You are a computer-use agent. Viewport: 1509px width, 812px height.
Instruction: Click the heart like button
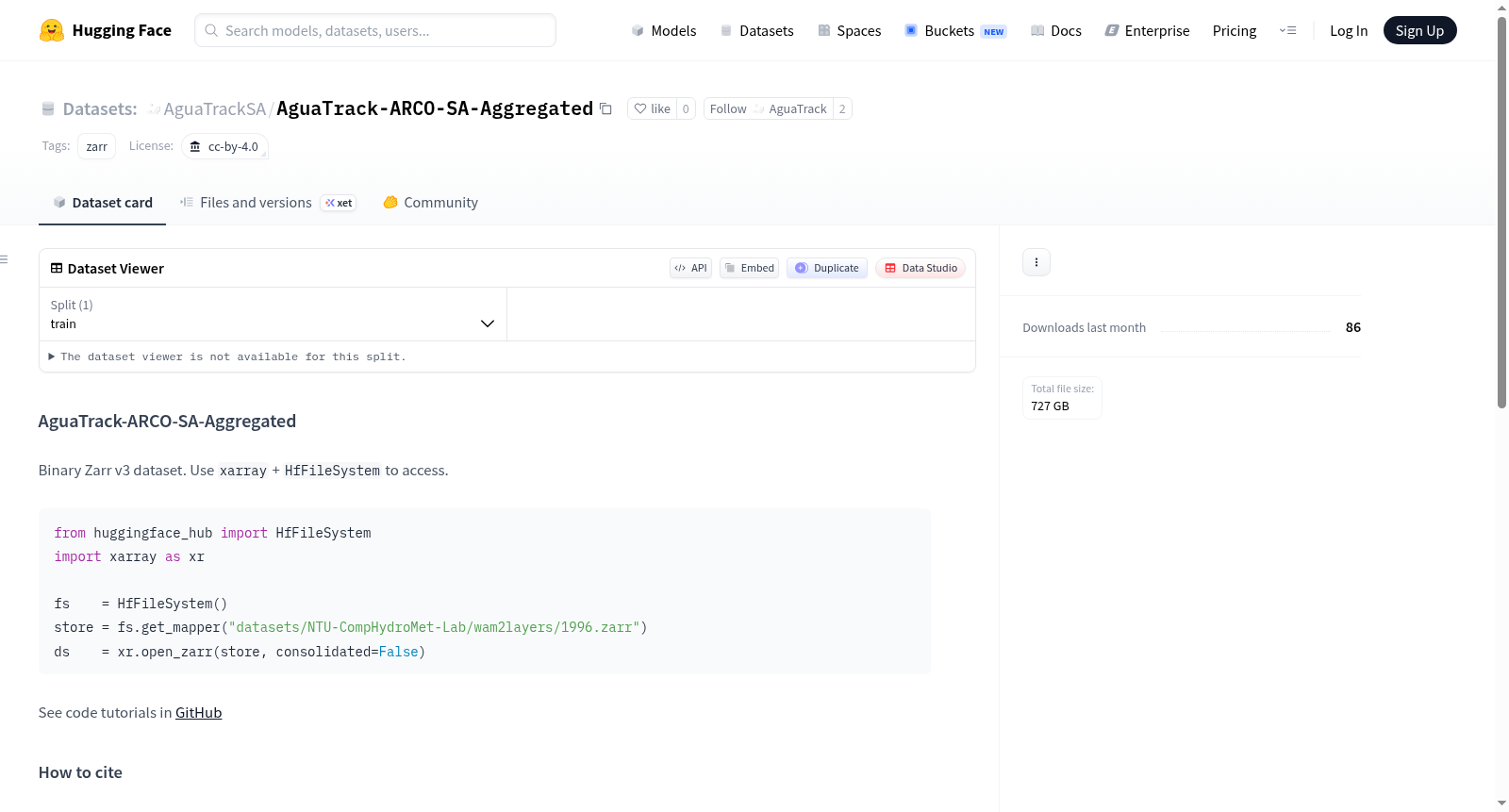coord(652,109)
